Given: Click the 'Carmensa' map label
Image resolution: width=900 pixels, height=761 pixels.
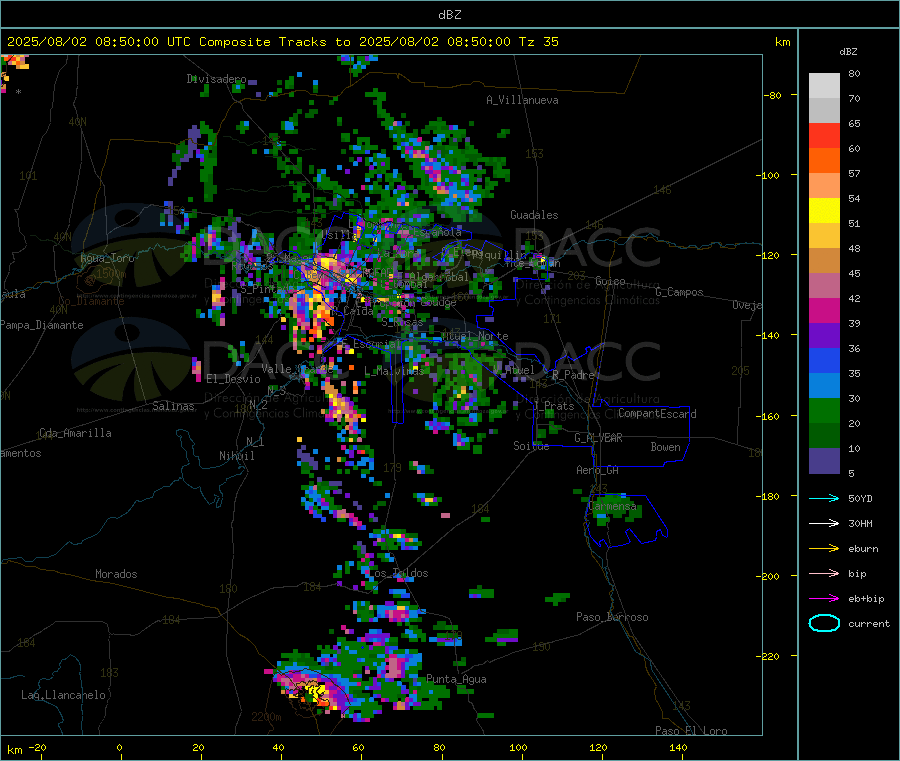Looking at the screenshot, I should (x=612, y=507).
